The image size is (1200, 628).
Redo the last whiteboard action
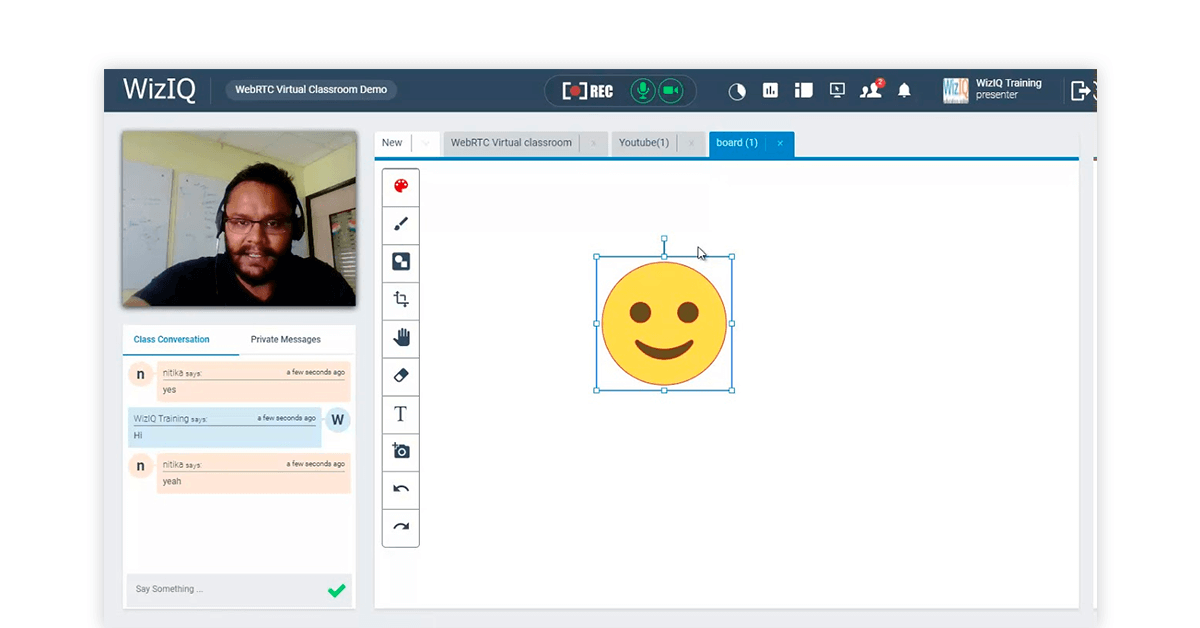pyautogui.click(x=401, y=527)
